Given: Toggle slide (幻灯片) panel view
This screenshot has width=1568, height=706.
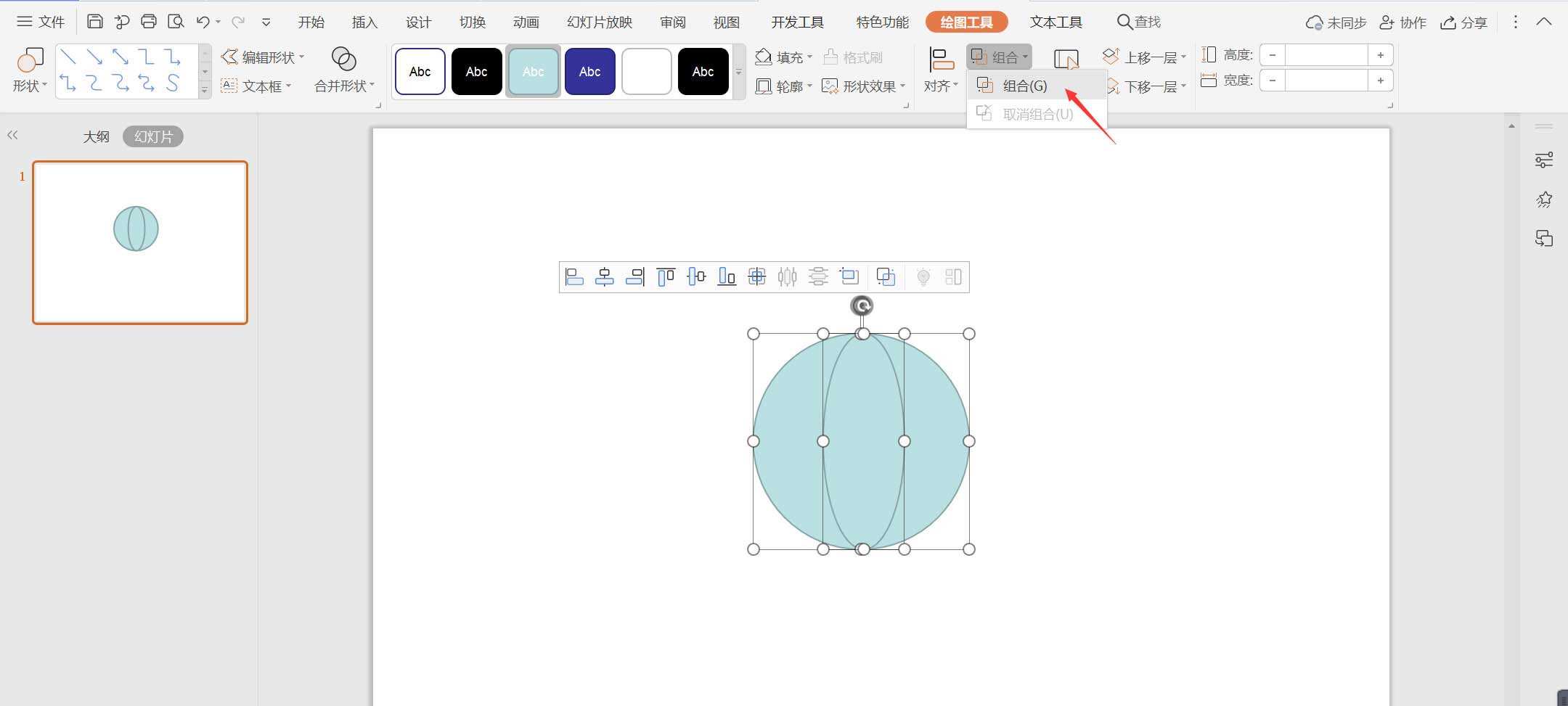Looking at the screenshot, I should point(153,136).
